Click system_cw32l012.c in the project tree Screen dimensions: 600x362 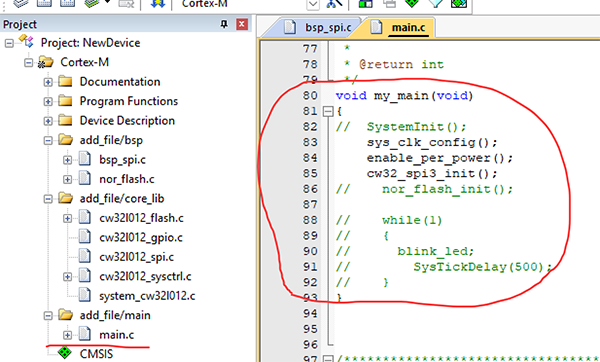click(147, 296)
